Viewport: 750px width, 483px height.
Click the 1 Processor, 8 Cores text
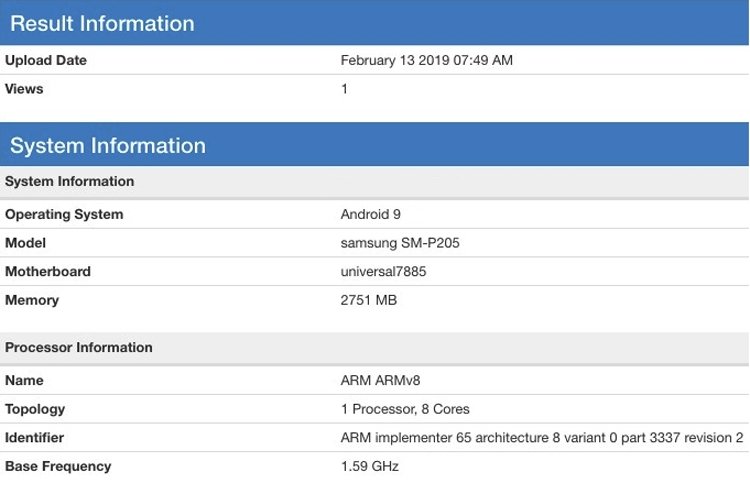[405, 409]
